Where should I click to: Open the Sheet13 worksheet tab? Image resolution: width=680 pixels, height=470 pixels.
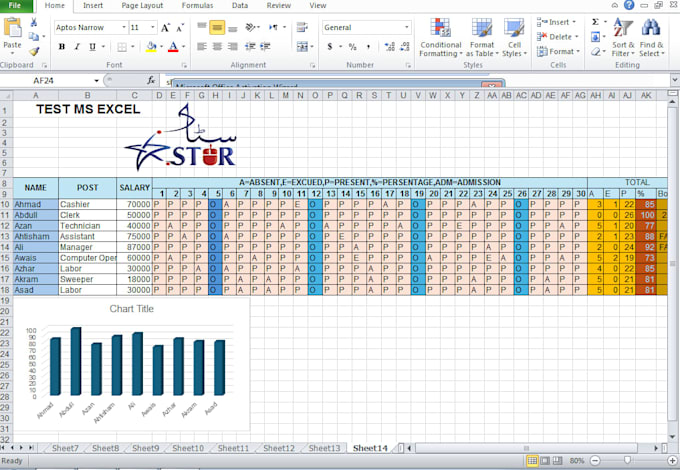tap(324, 448)
